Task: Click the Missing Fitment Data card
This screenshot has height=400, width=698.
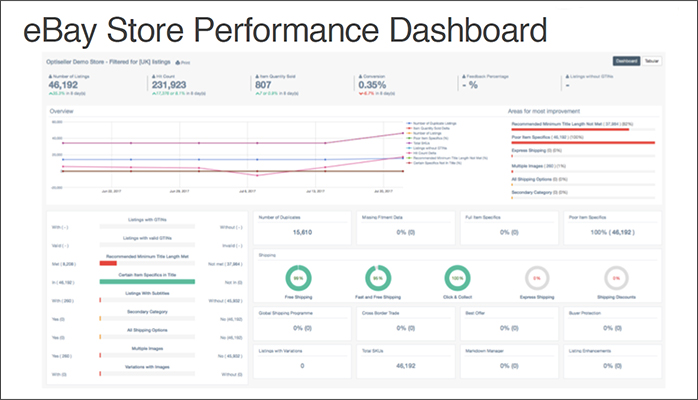Action: click(x=406, y=228)
